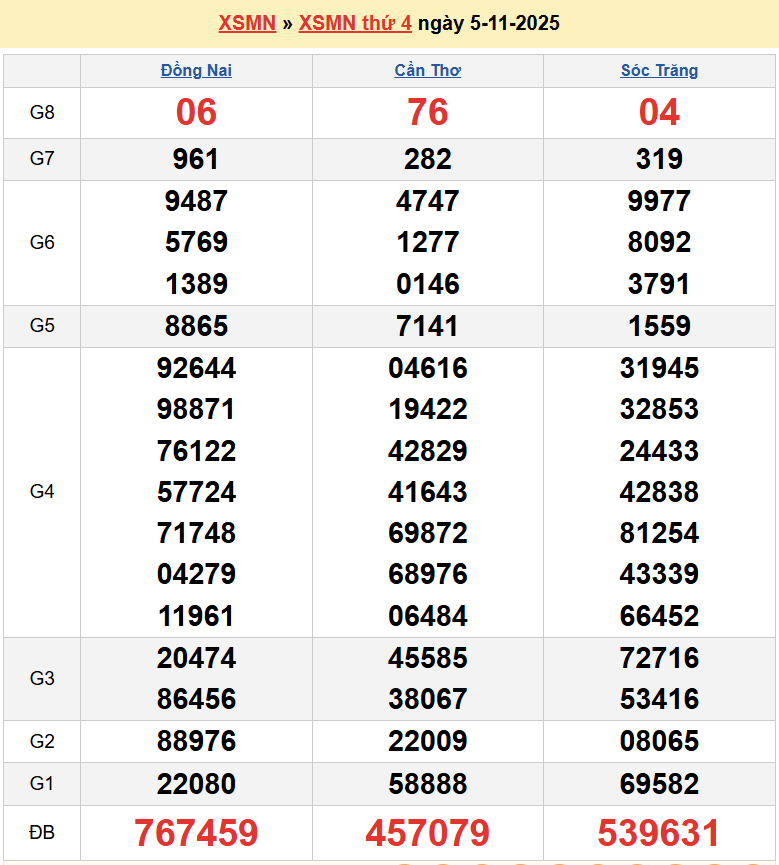The image size is (779, 865).
Task: Click Sóc Trăng G5 number 1559
Action: pyautogui.click(x=659, y=326)
